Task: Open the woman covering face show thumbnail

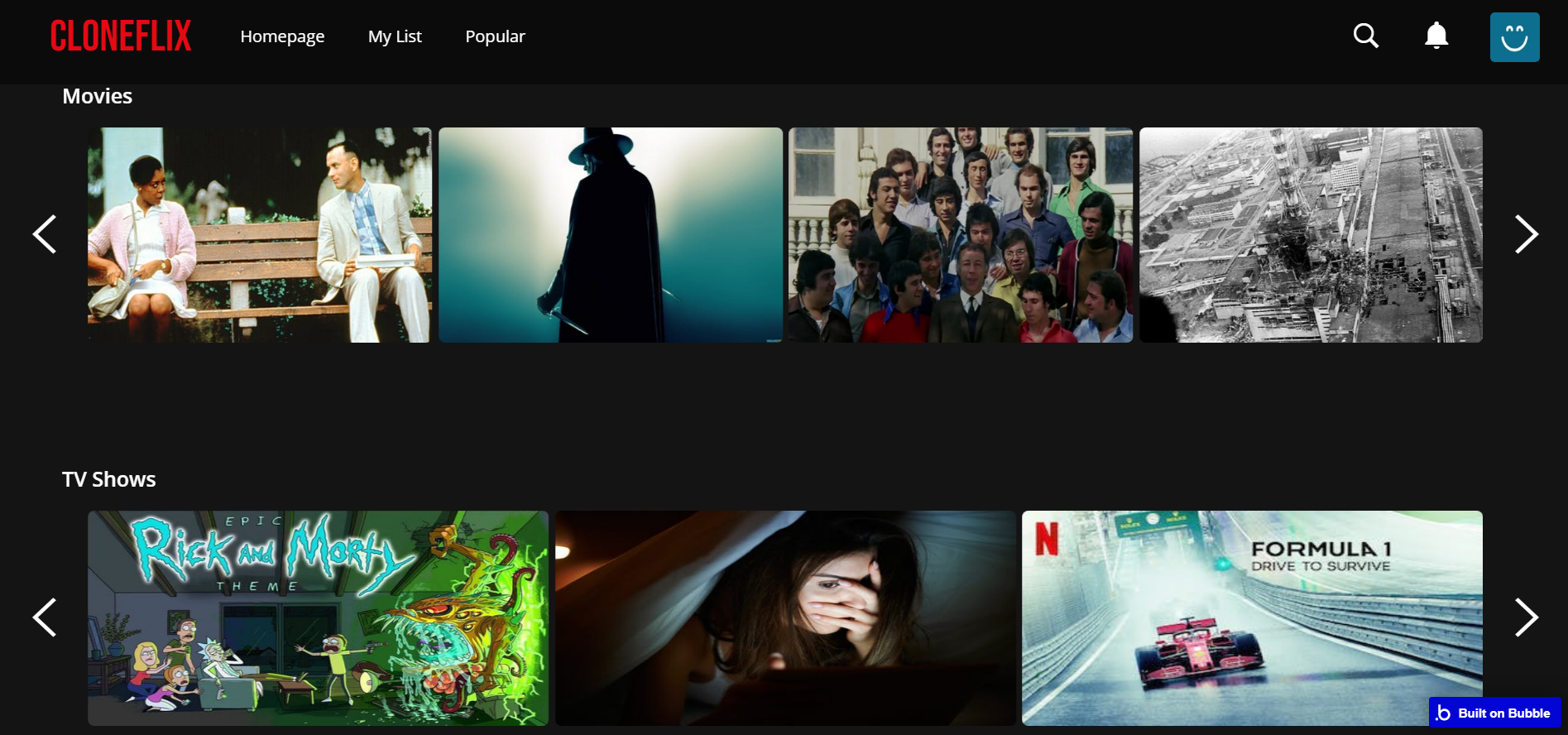Action: click(x=785, y=618)
